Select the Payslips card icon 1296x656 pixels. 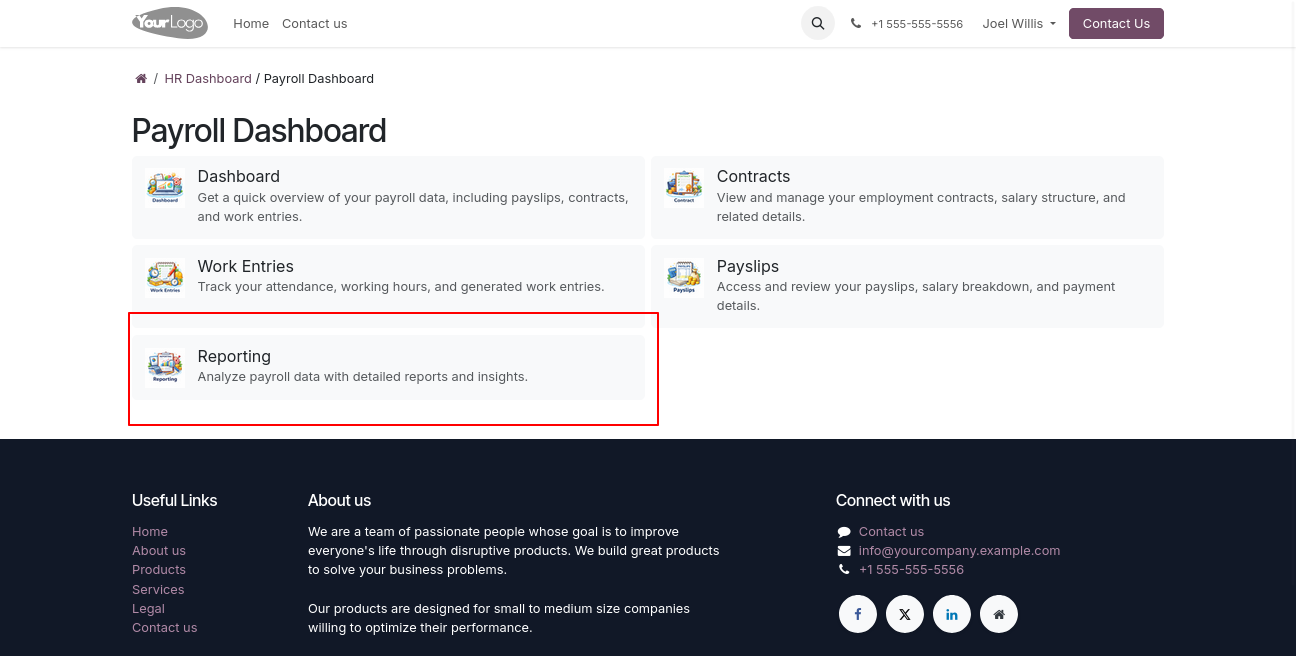[x=684, y=277]
